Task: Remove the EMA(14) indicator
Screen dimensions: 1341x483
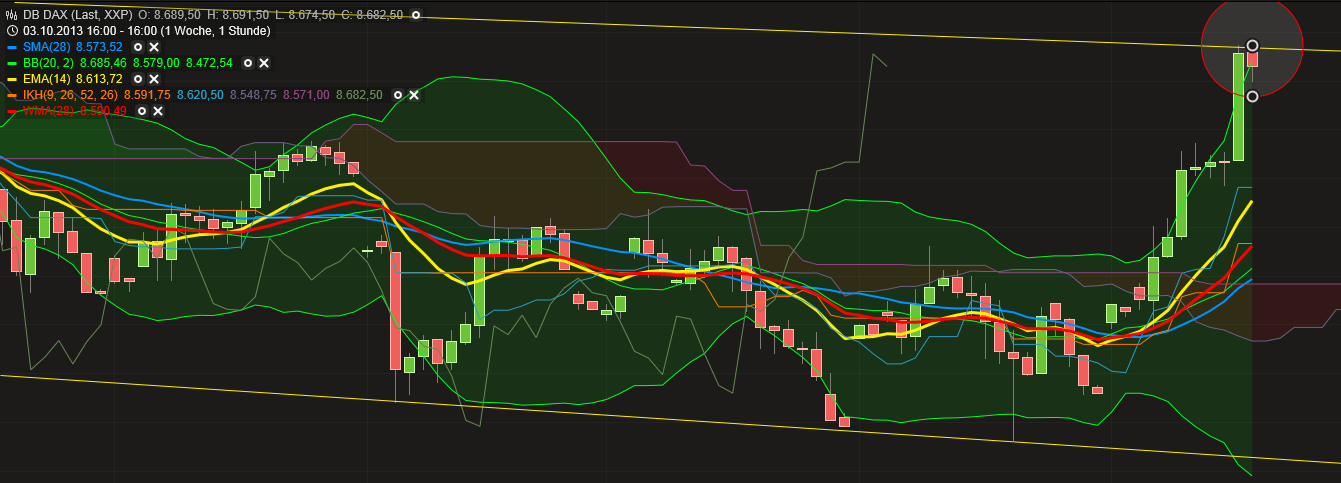Action: point(154,79)
